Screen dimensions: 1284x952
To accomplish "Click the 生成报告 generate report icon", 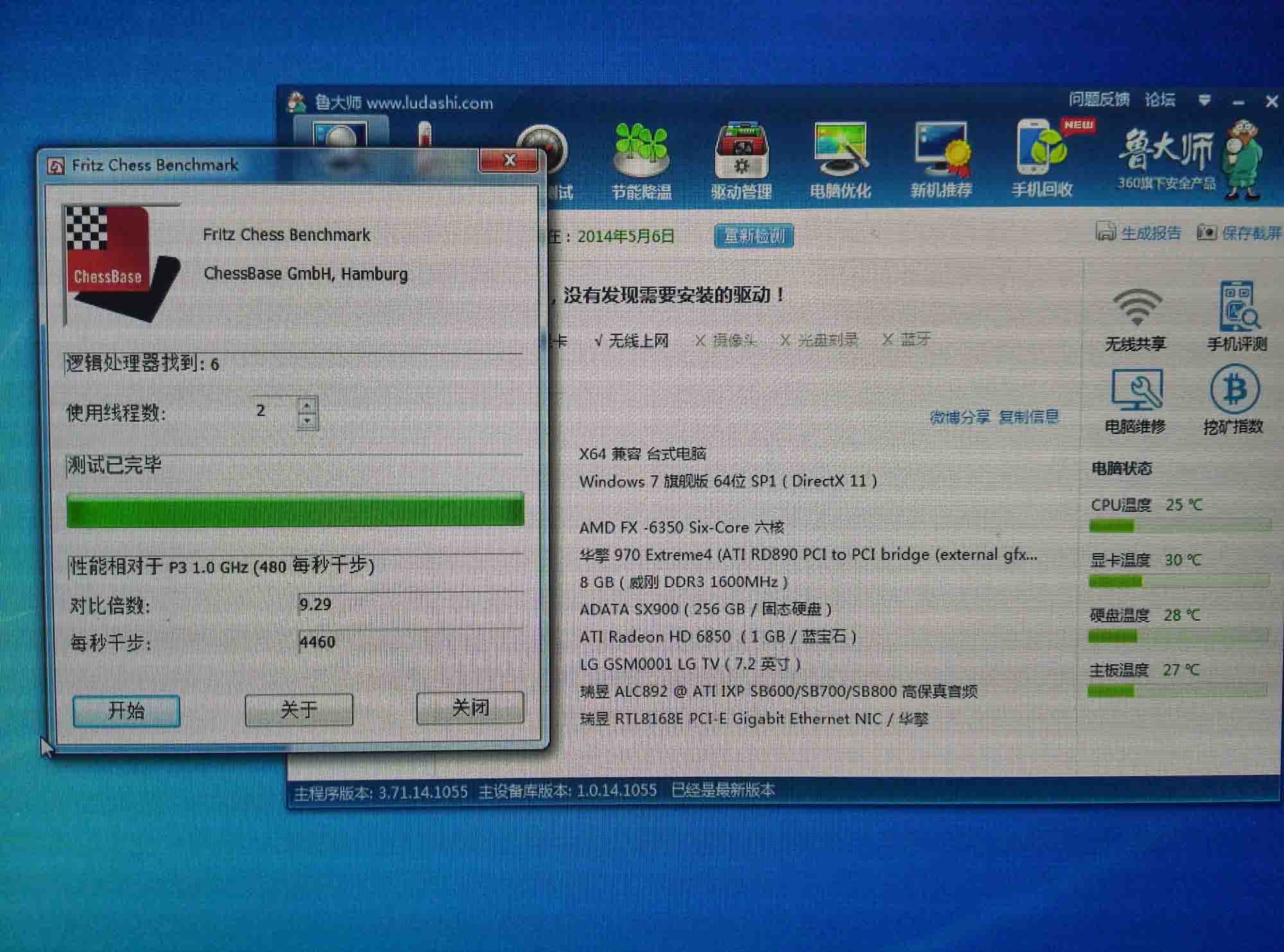I will point(1106,231).
